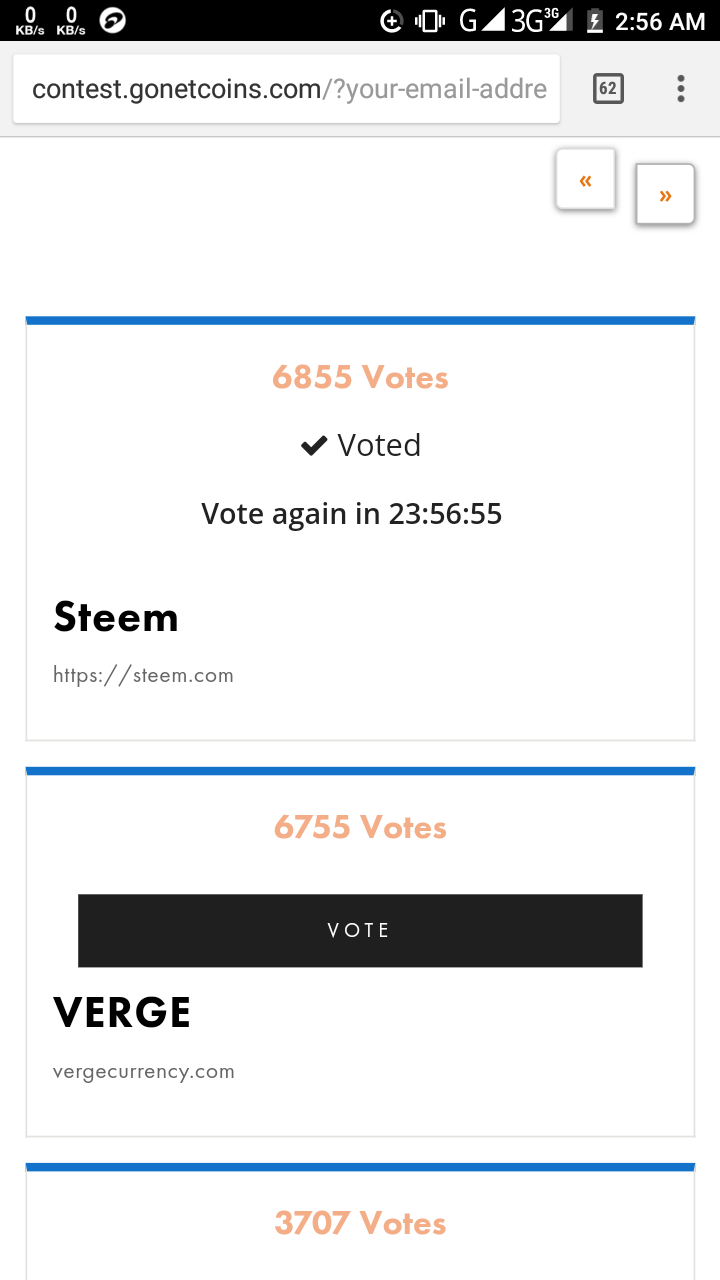Image resolution: width=720 pixels, height=1280 pixels.
Task: Tap the 6855 Votes count
Action: [360, 378]
